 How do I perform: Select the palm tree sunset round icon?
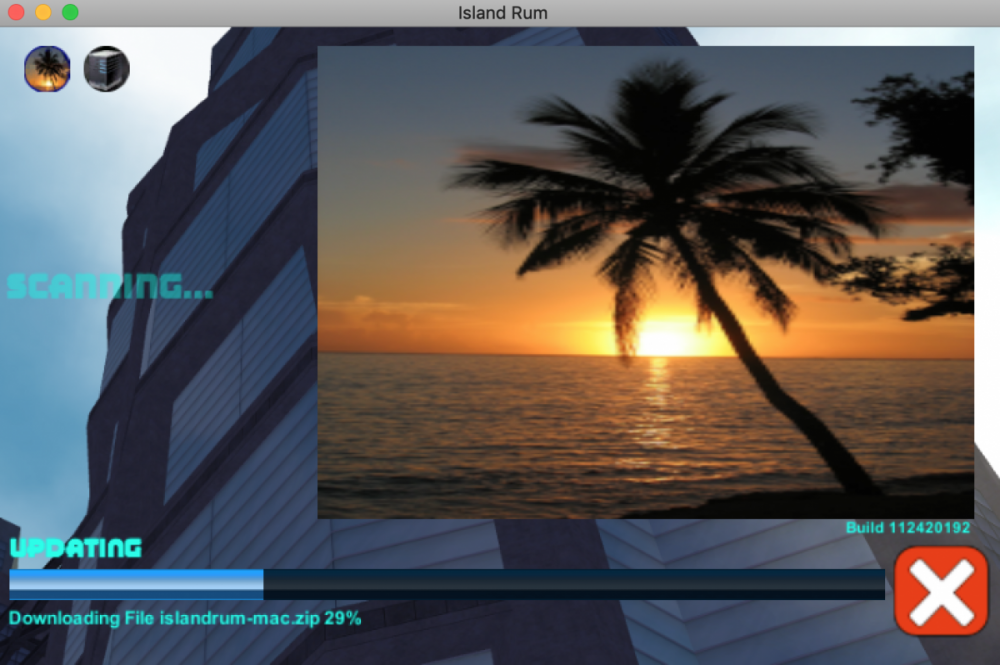47,69
